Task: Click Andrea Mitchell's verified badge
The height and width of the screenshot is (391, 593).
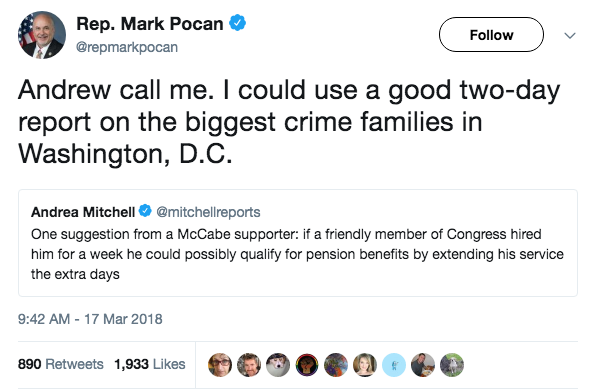Action: pyautogui.click(x=145, y=211)
